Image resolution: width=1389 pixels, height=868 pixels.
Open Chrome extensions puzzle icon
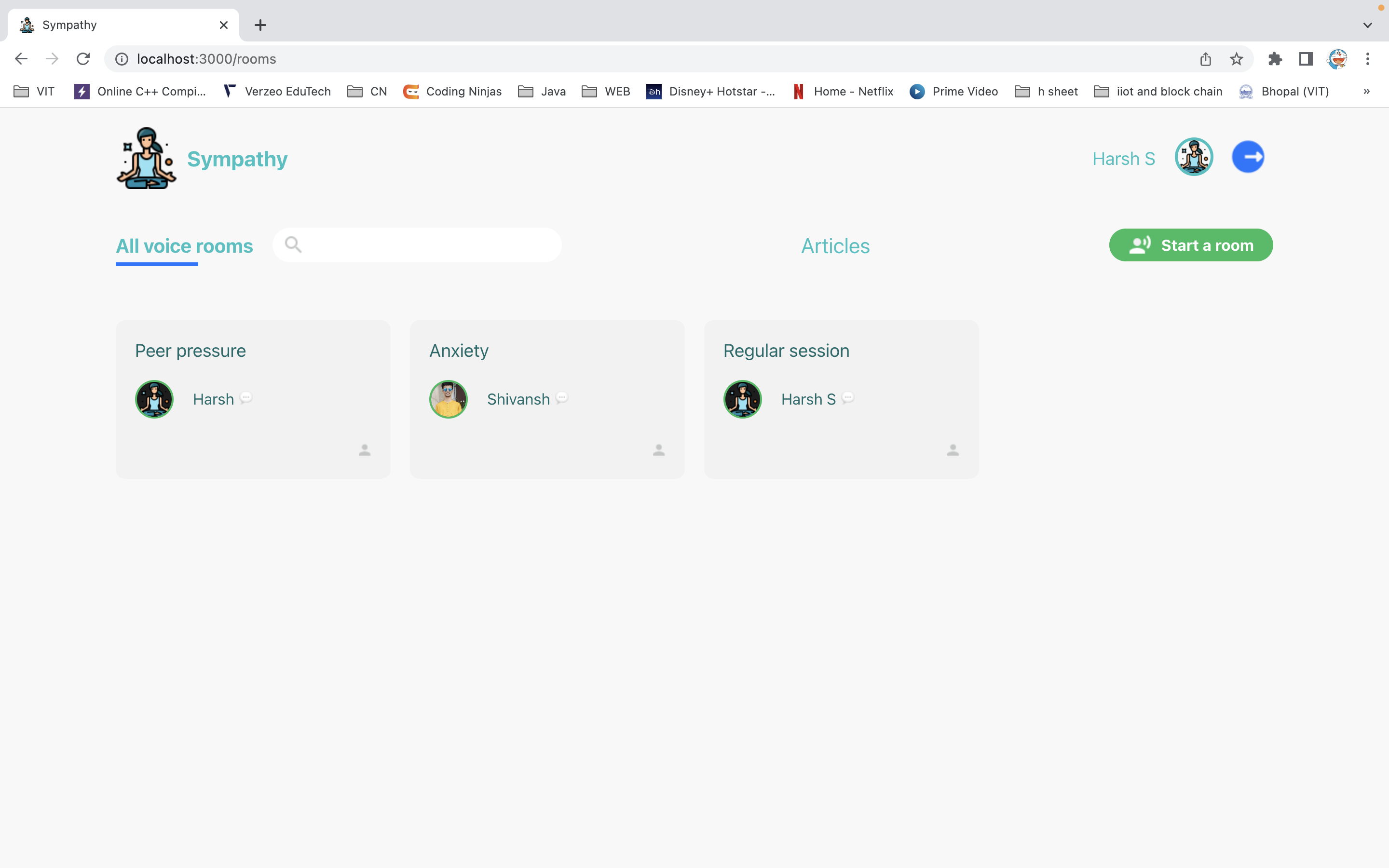pyautogui.click(x=1275, y=59)
